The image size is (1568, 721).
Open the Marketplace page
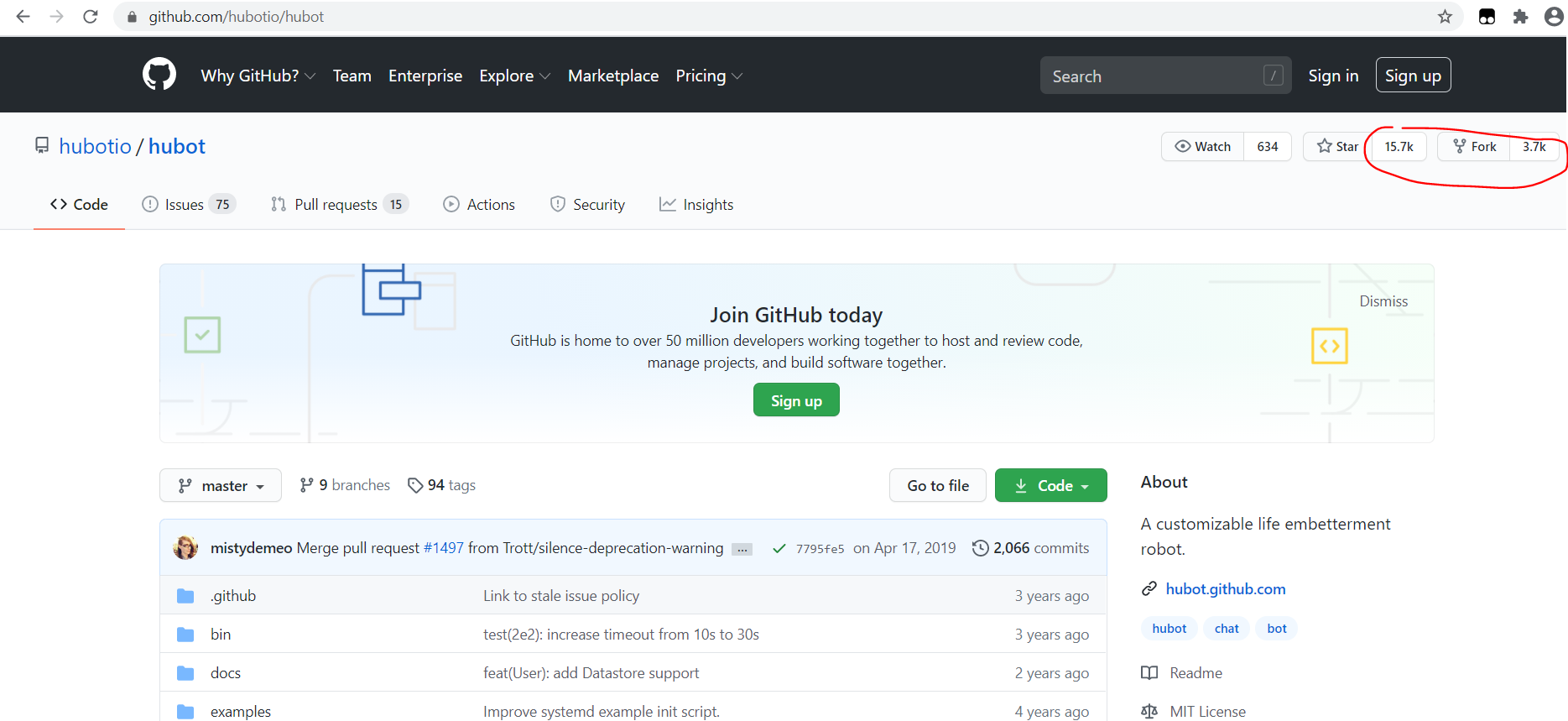click(613, 76)
